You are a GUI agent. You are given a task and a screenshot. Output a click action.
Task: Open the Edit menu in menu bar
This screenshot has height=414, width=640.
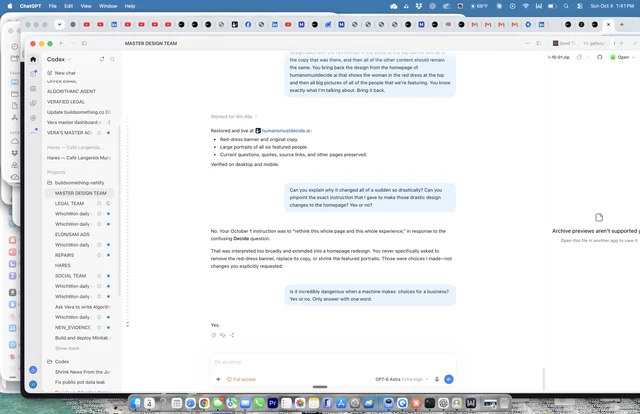pos(69,6)
